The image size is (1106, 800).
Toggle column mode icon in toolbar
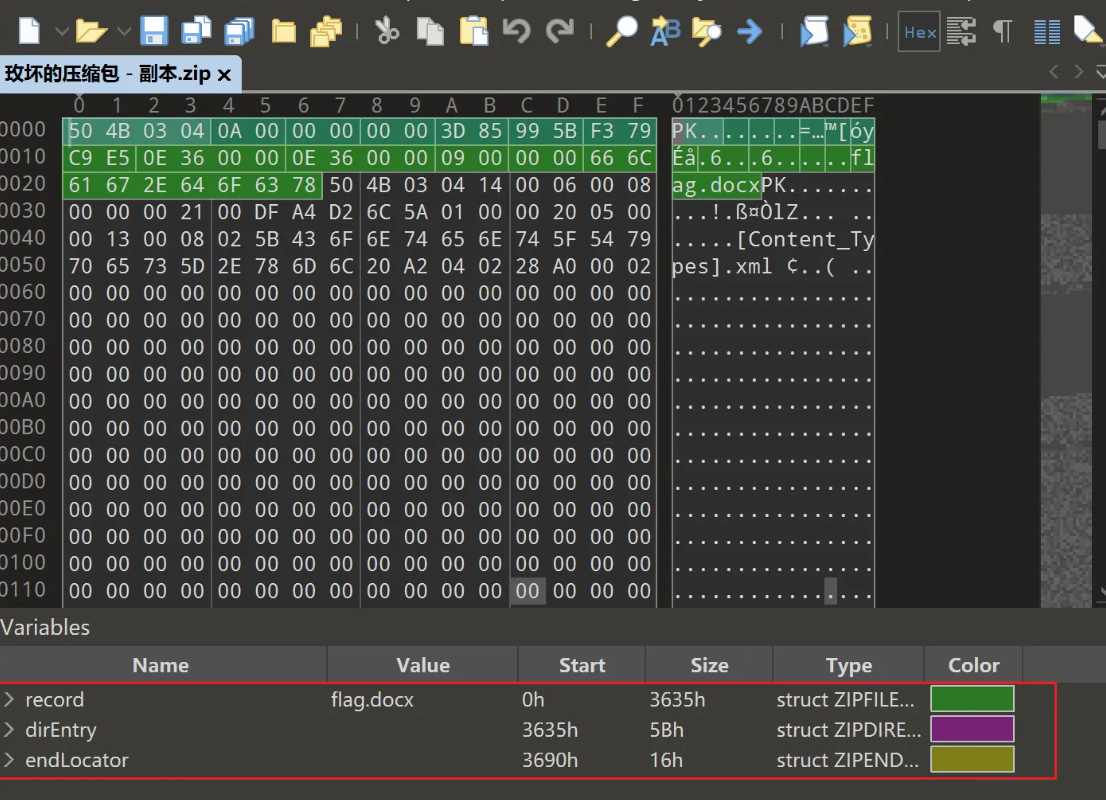(1047, 32)
